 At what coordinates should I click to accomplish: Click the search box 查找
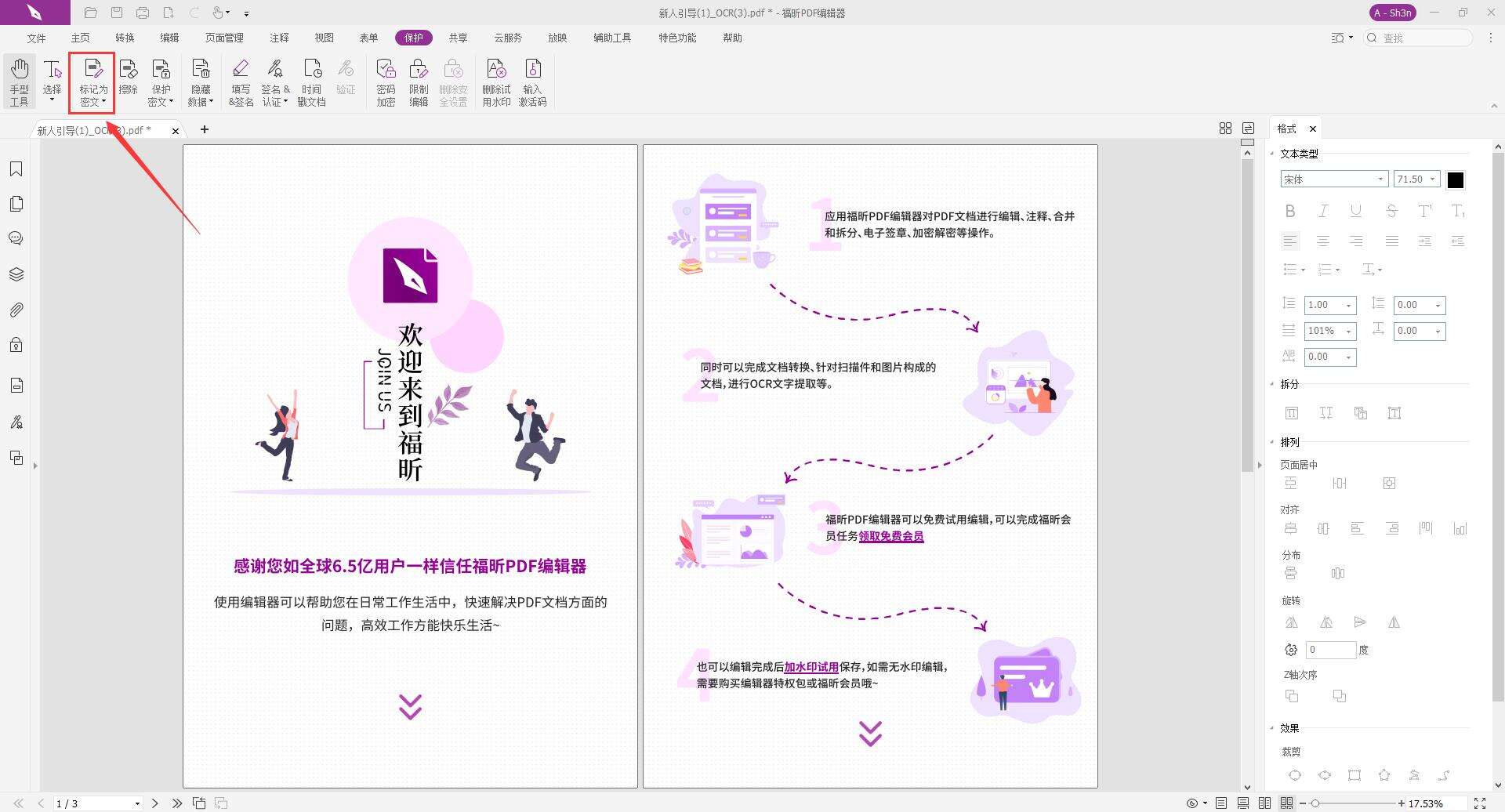1418,38
